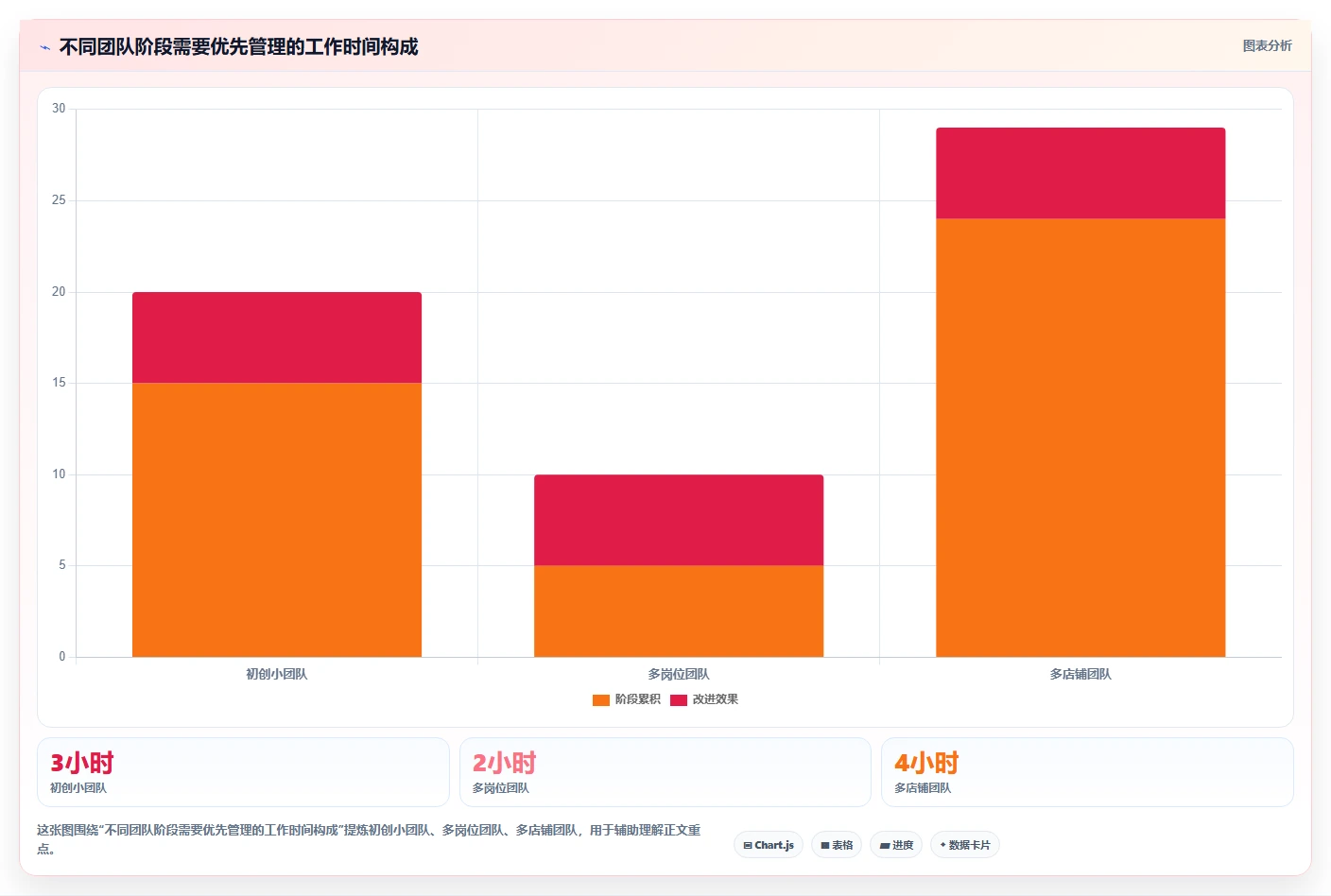This screenshot has width=1331, height=896.
Task: Click the red bar segment for 多店铺团队
Action: (1080, 173)
